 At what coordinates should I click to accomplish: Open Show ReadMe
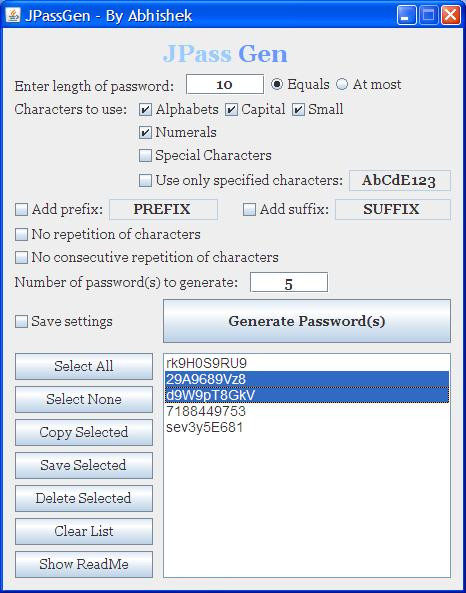(84, 564)
